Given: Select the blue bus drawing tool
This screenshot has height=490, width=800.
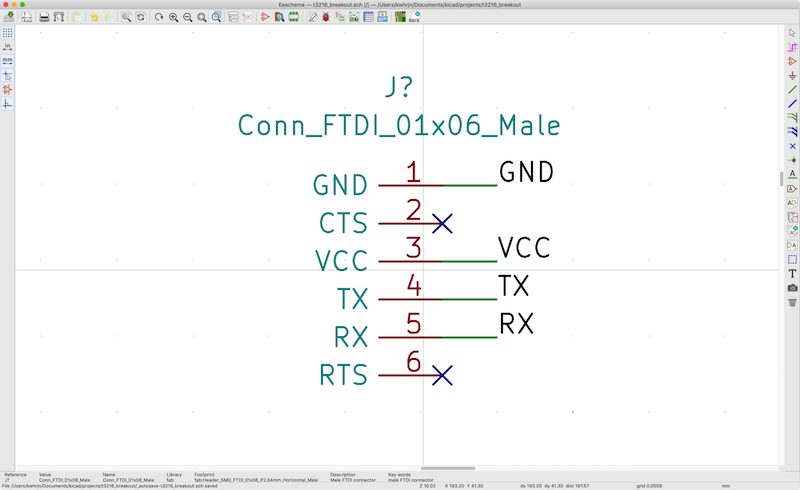Looking at the screenshot, I should coord(792,104).
